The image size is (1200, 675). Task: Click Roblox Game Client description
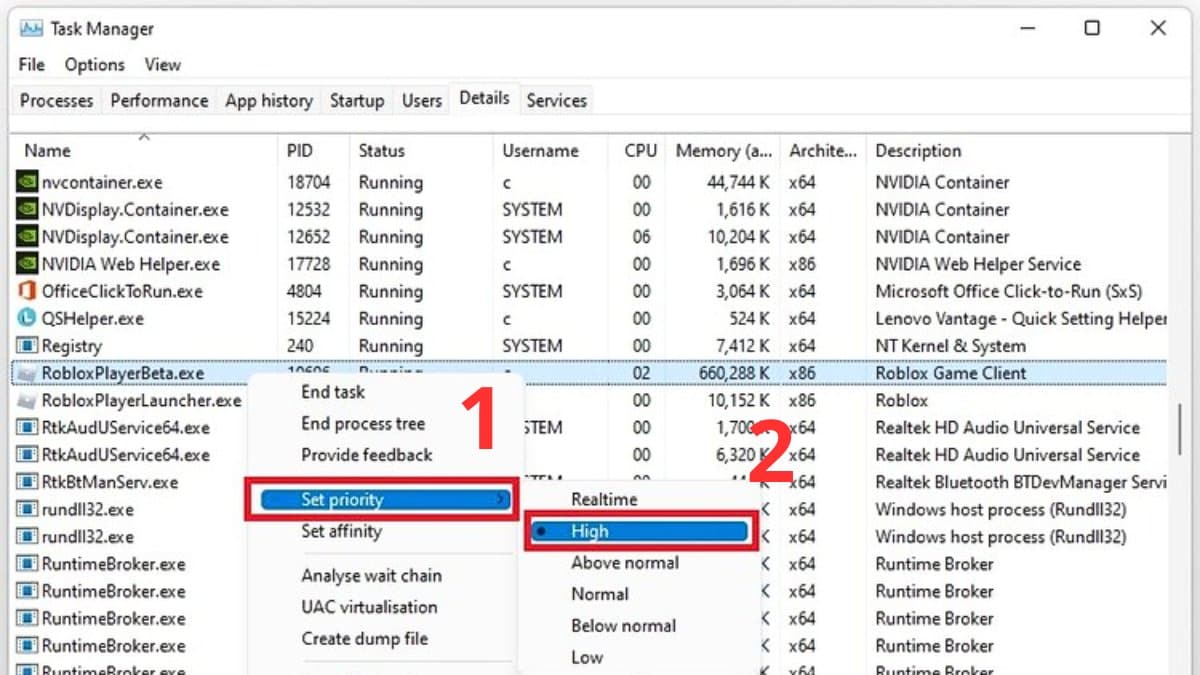[951, 373]
